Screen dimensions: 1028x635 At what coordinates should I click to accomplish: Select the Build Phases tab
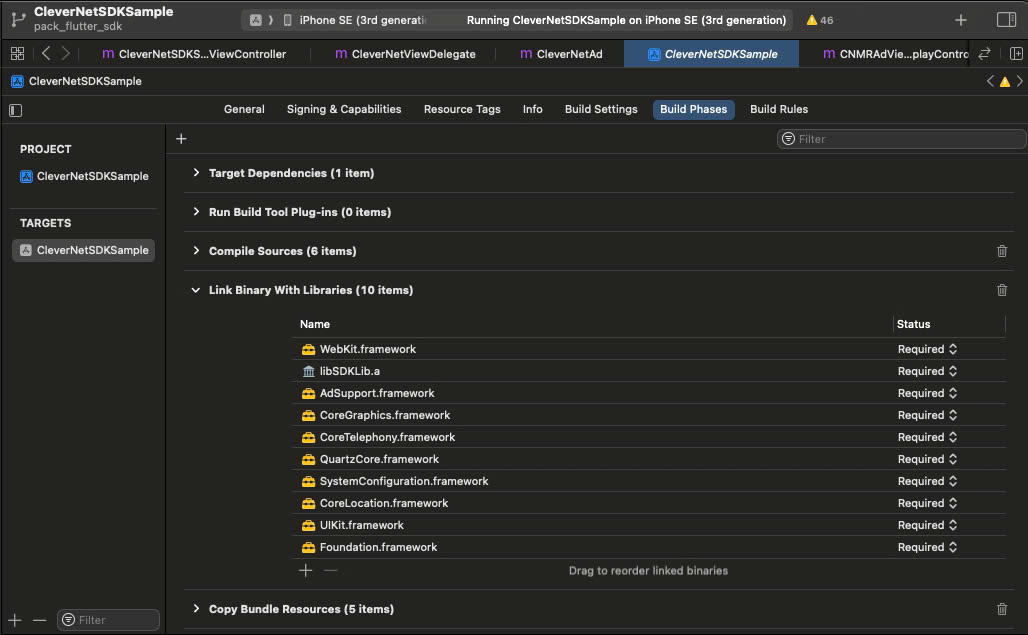pyautogui.click(x=693, y=109)
